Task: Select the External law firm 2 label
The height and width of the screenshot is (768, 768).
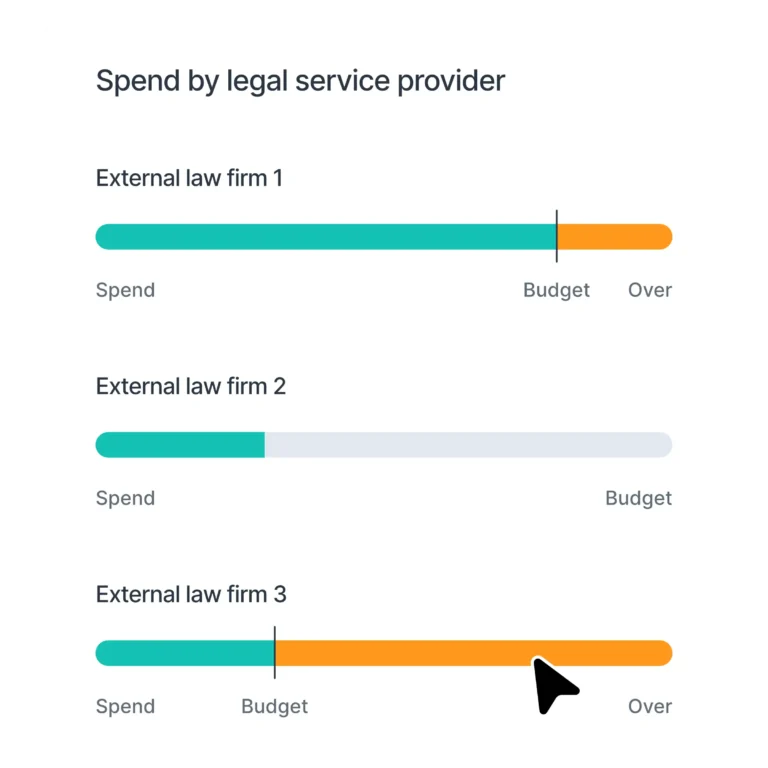Action: pyautogui.click(x=191, y=386)
